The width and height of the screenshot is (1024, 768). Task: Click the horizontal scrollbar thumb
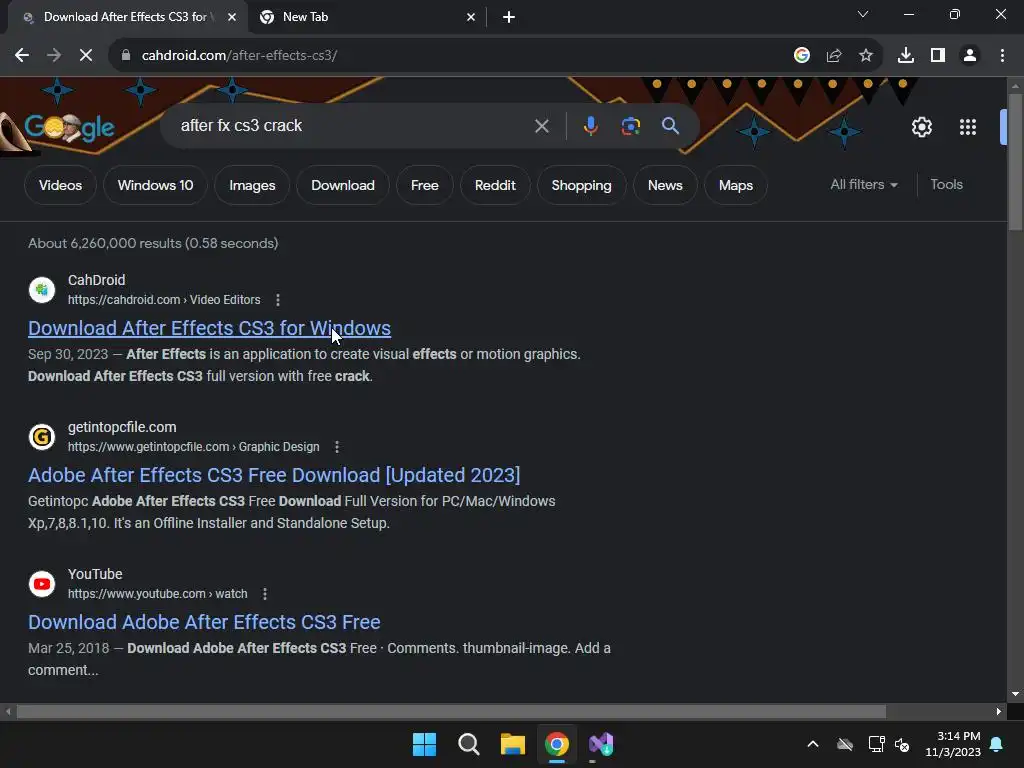[451, 711]
